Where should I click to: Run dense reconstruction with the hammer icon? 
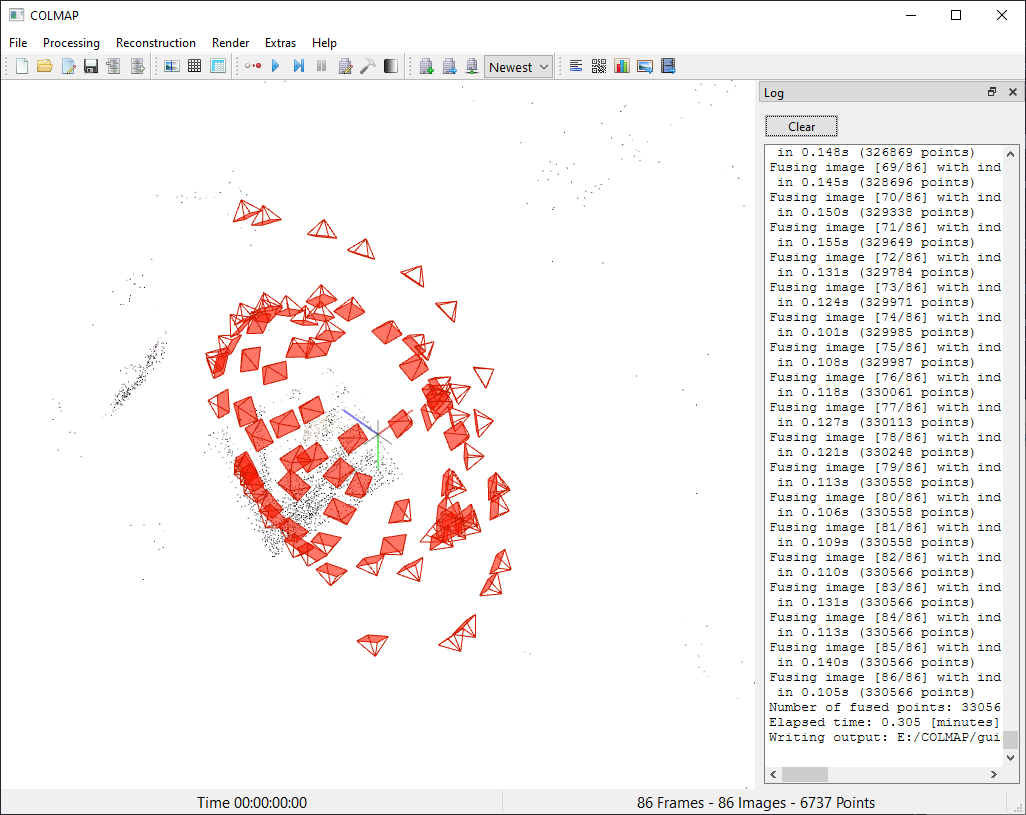pos(368,65)
